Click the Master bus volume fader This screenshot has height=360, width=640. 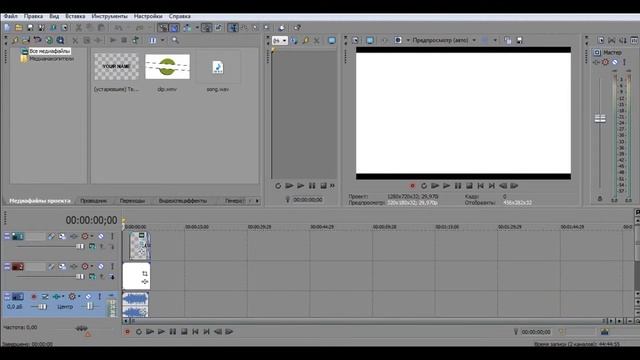pos(600,119)
